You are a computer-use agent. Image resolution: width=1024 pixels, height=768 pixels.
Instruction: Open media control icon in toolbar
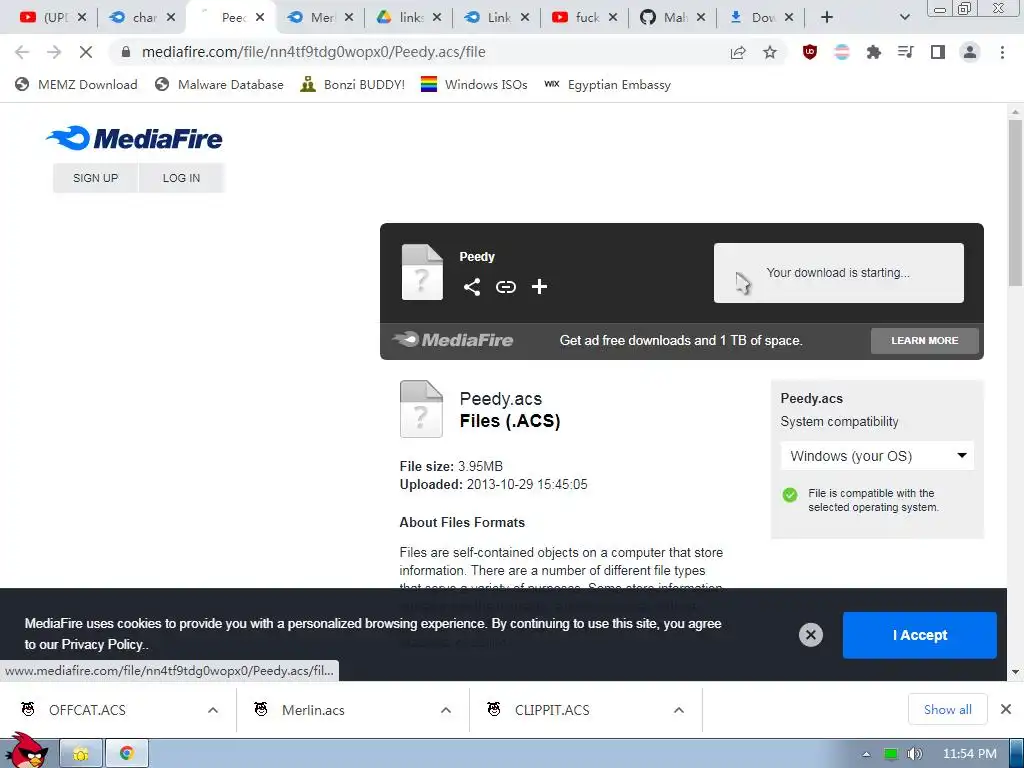point(905,52)
